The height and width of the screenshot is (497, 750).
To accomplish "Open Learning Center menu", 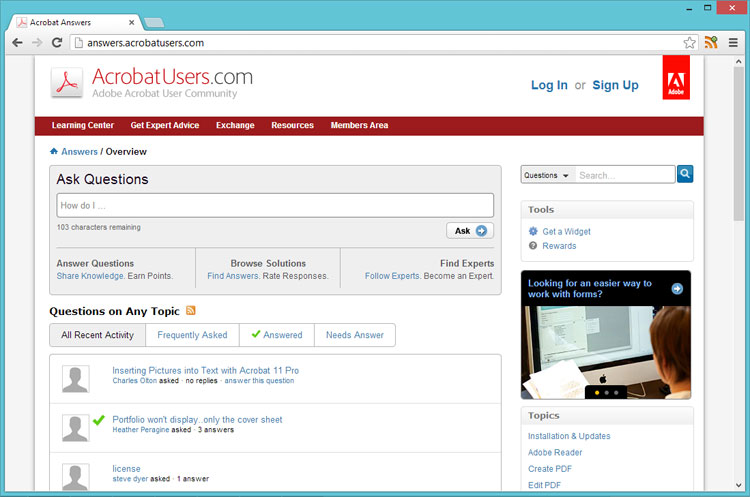I will 83,125.
